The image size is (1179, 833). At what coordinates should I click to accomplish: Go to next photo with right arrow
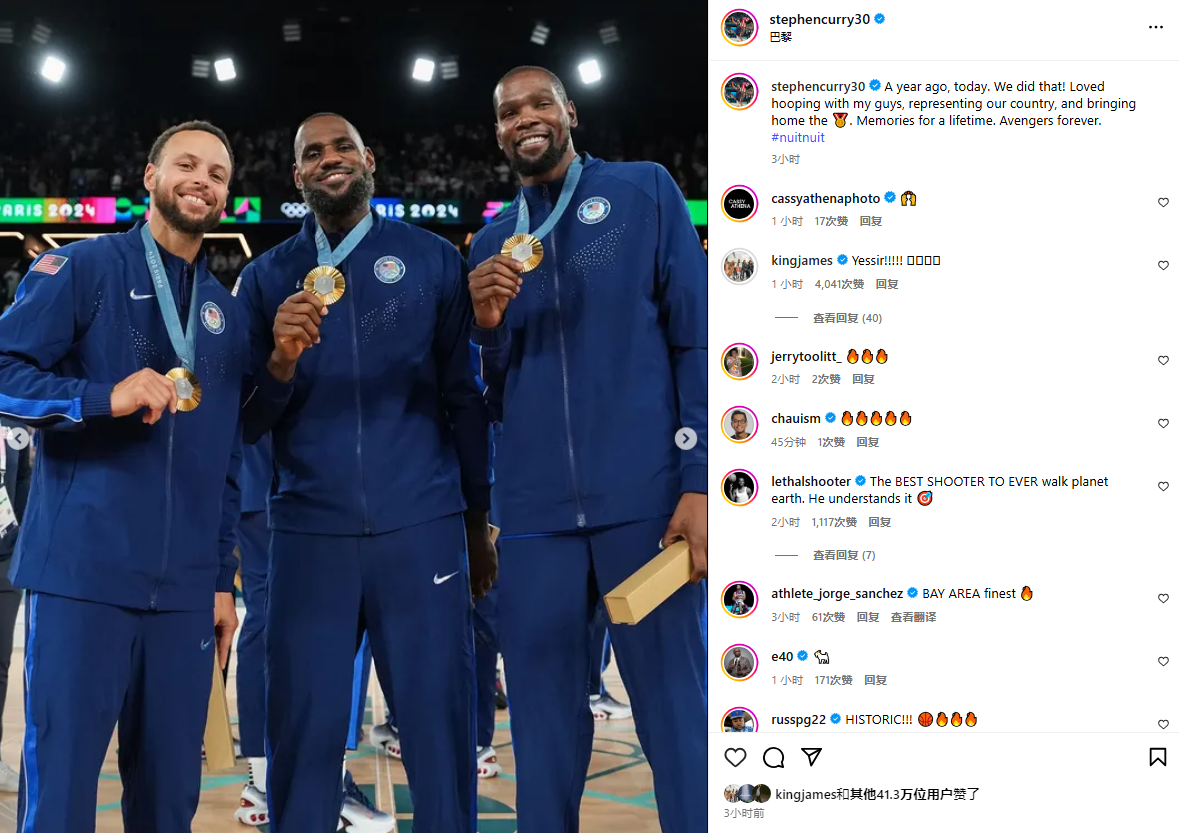click(x=685, y=438)
